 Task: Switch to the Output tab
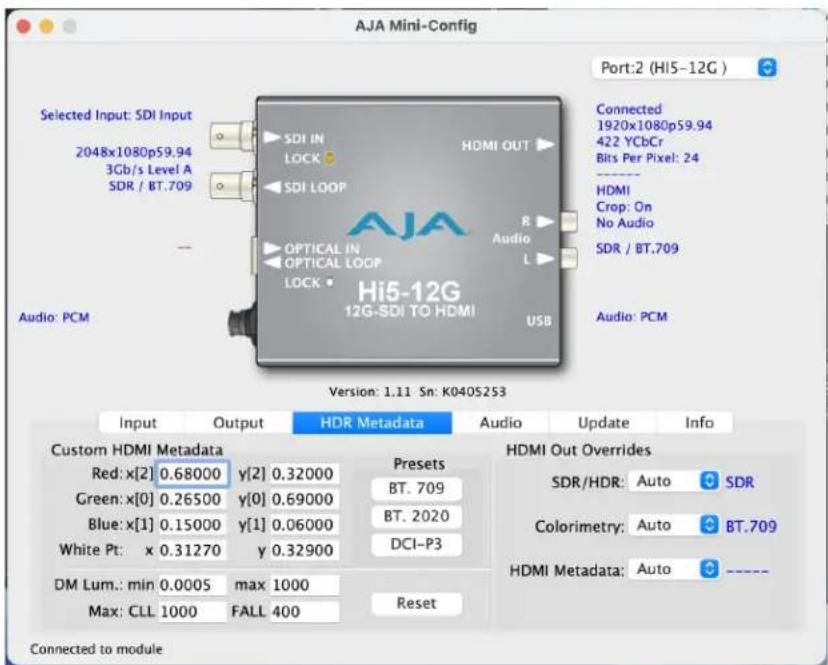point(238,423)
